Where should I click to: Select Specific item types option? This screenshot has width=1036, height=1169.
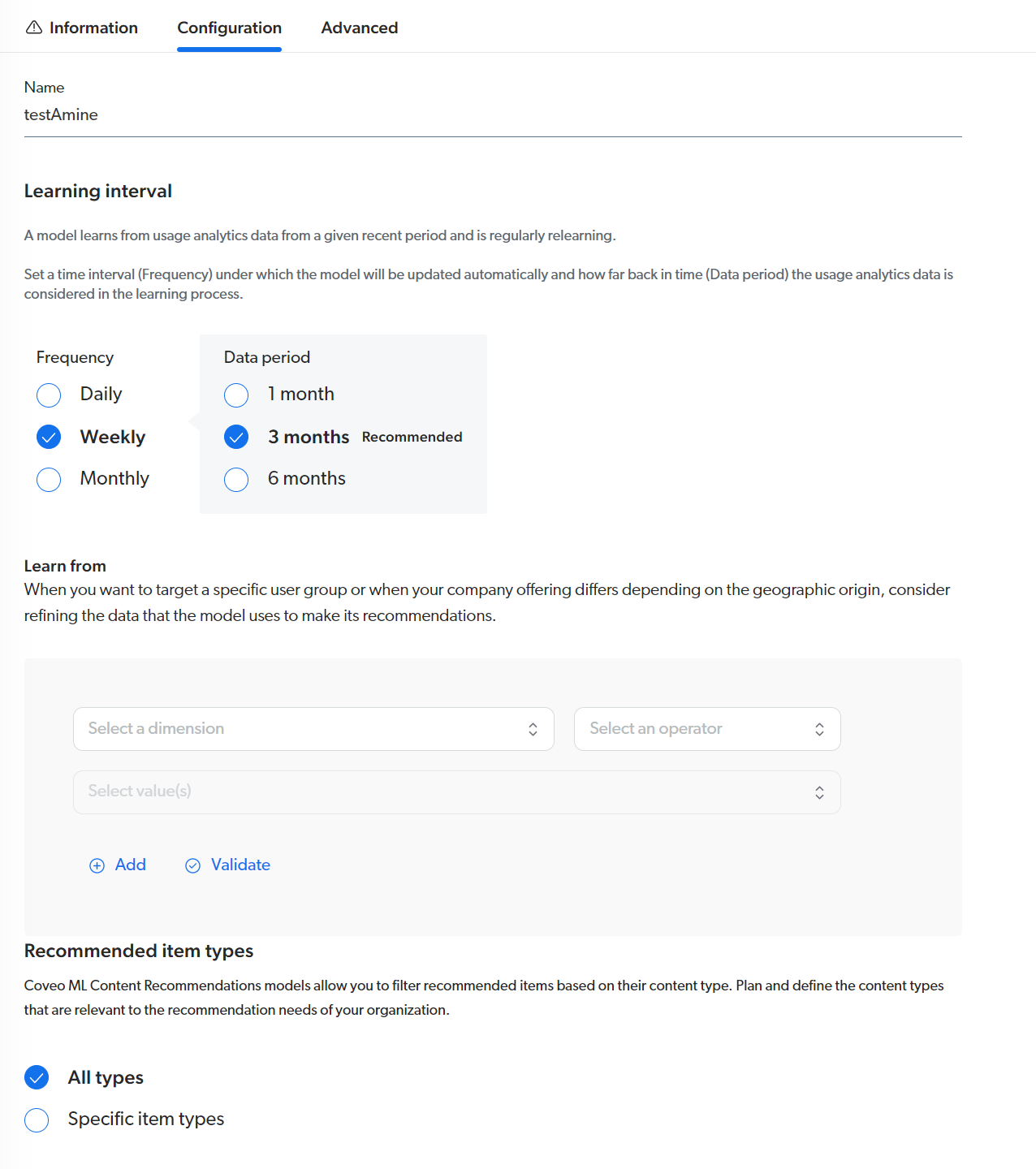37,1120
